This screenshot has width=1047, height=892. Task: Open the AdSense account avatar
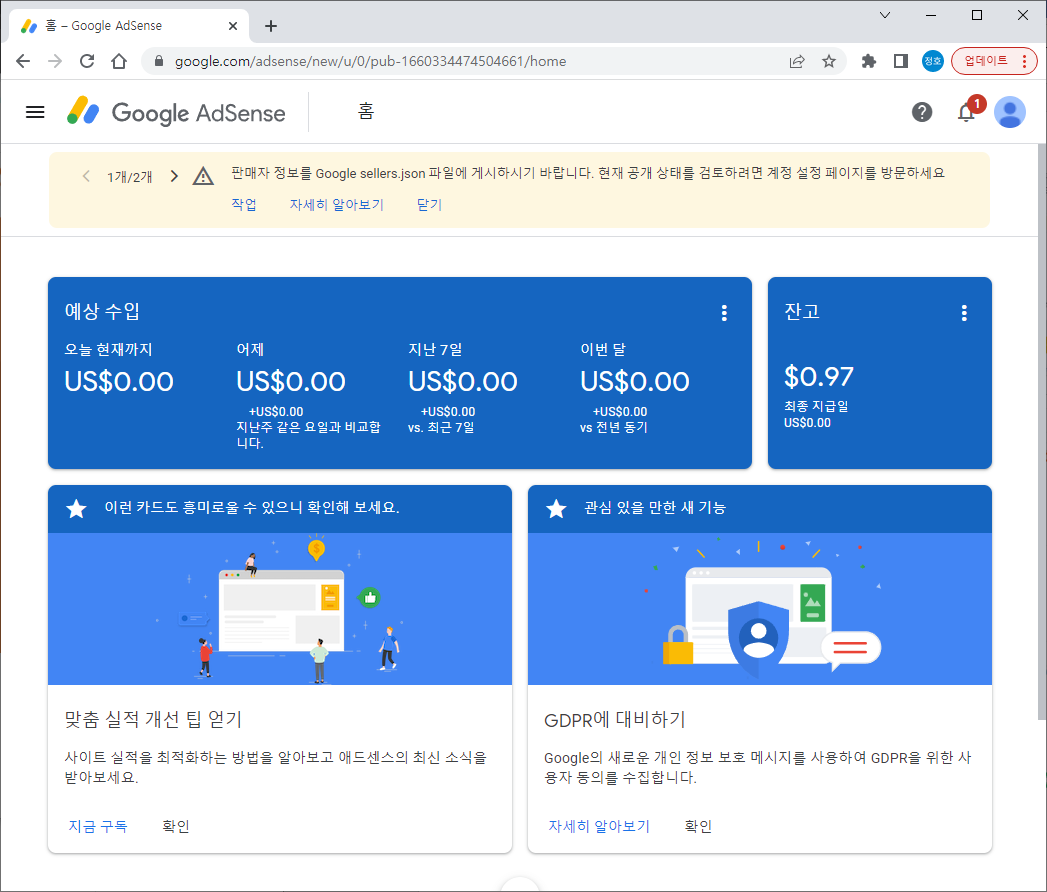click(1010, 112)
